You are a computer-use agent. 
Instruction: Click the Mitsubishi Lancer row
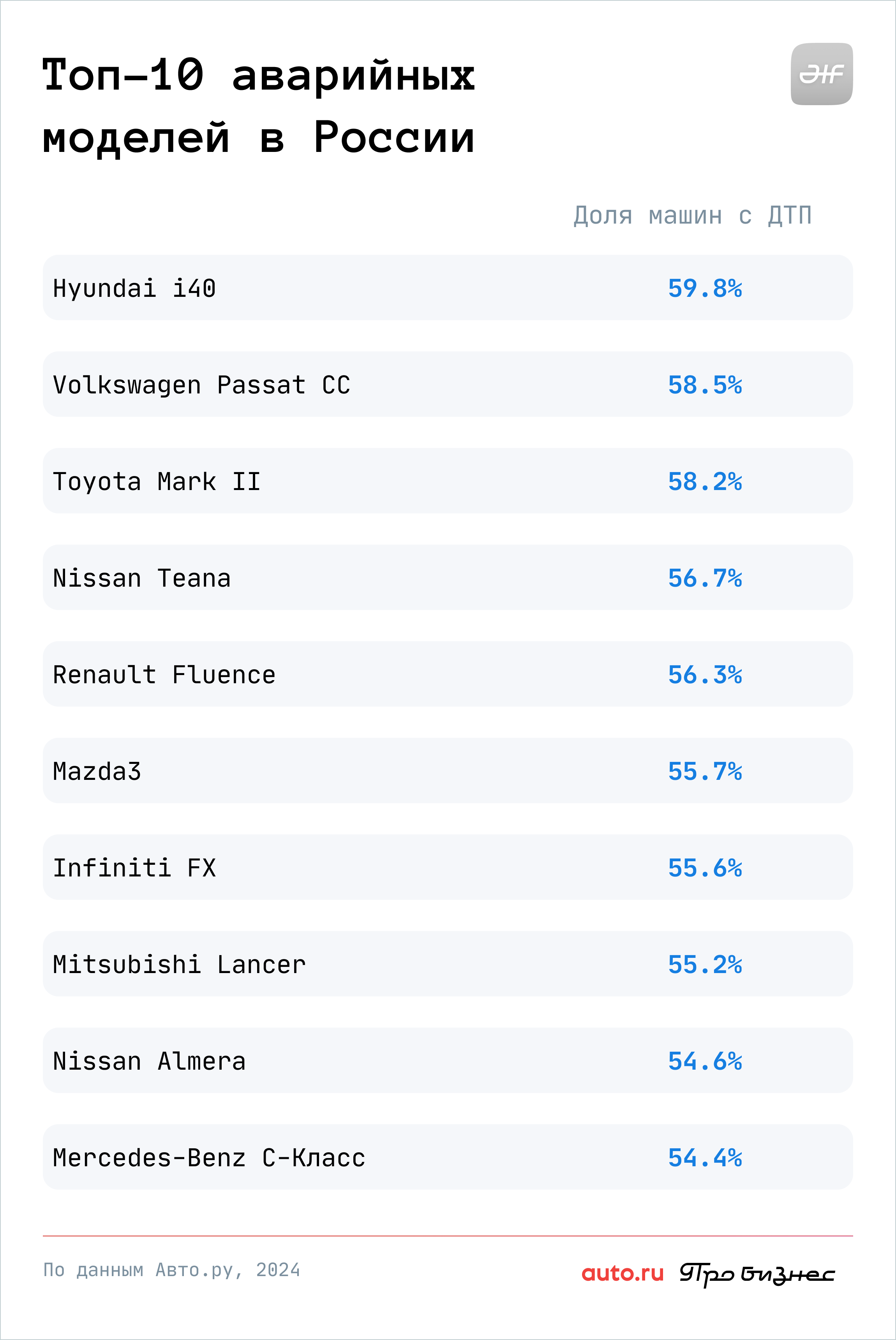coord(448,963)
